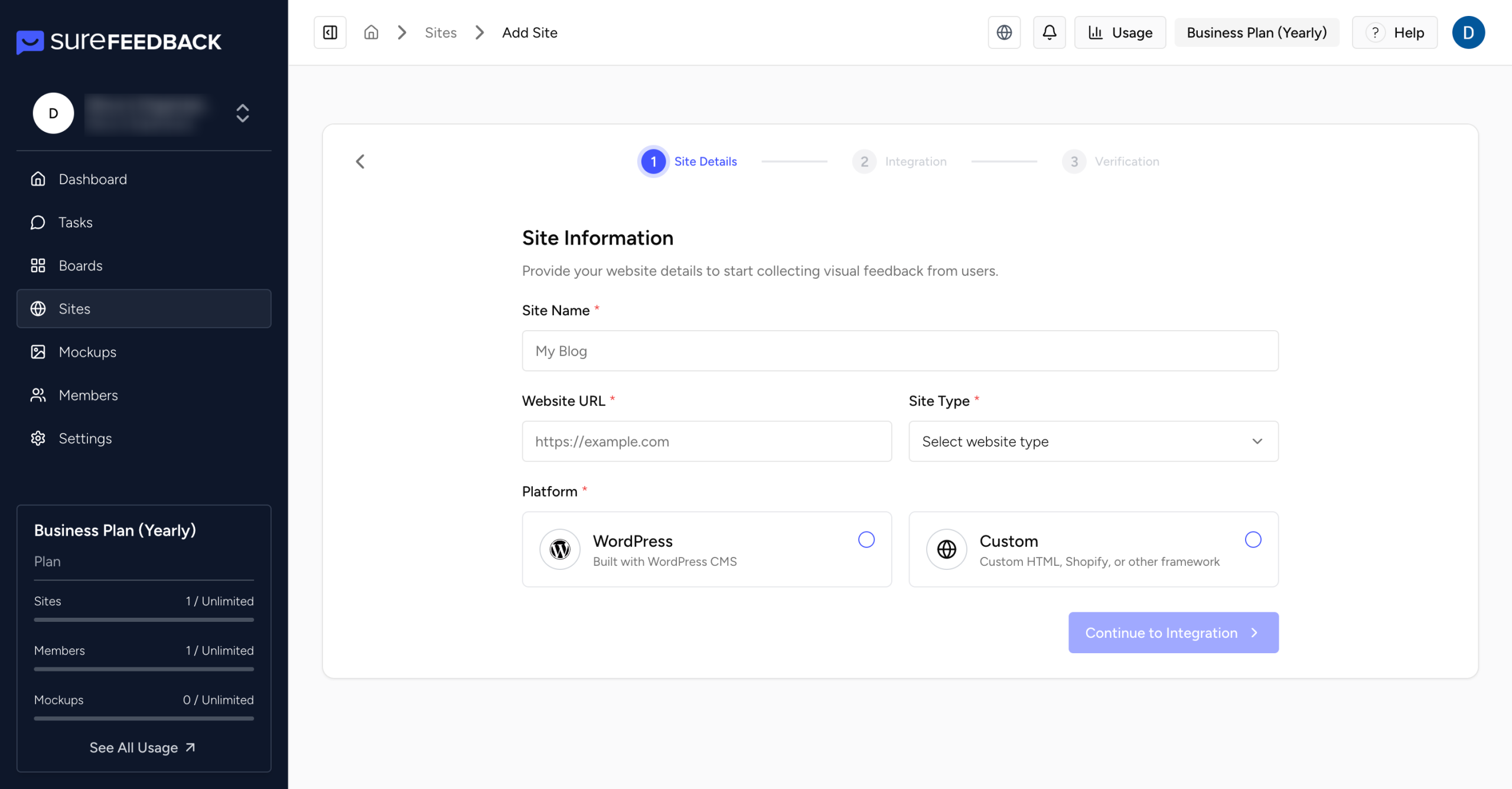Image resolution: width=1512 pixels, height=789 pixels.
Task: Click the home icon in the breadcrumb
Action: tap(371, 32)
